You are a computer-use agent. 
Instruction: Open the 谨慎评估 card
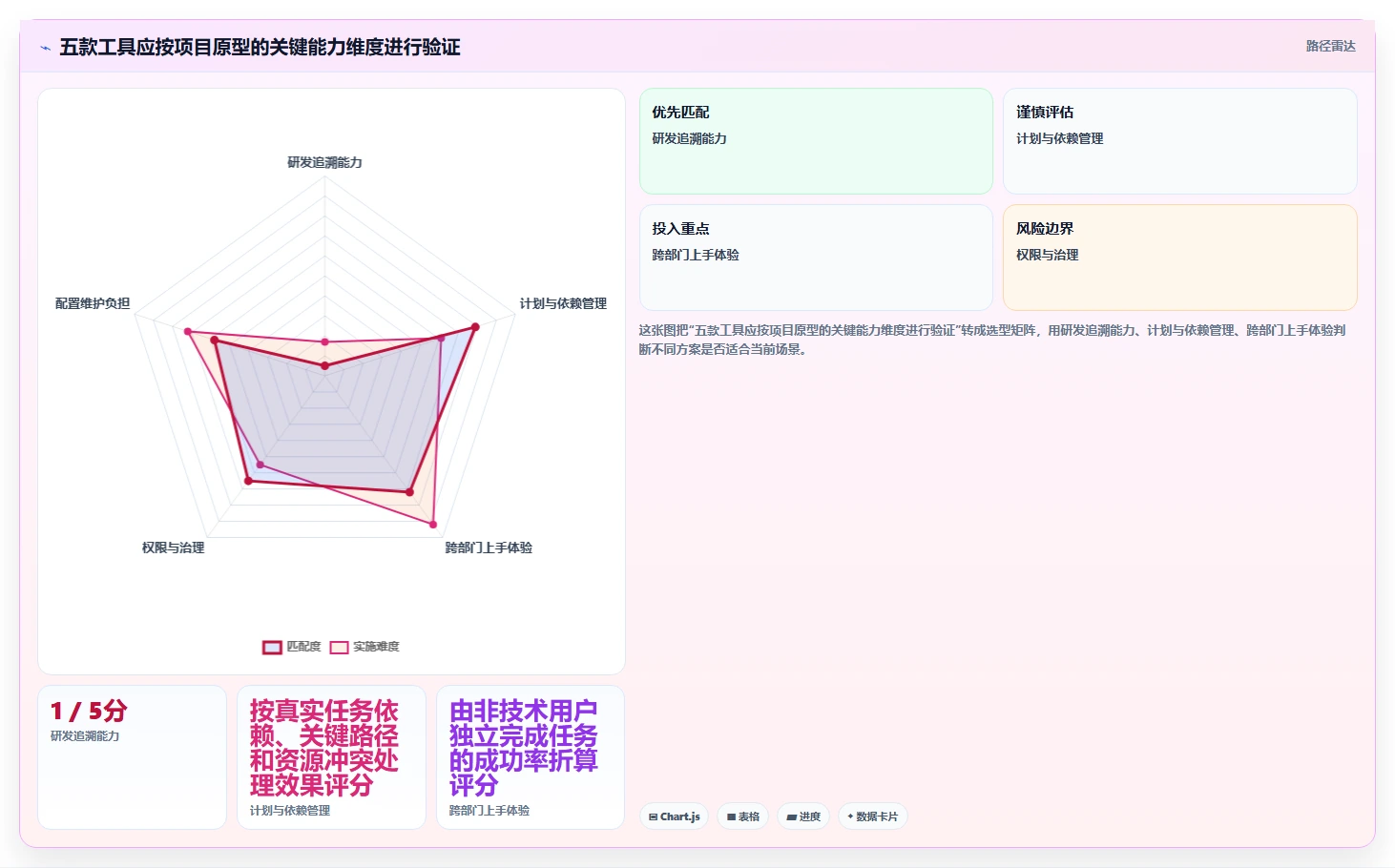point(1179,141)
